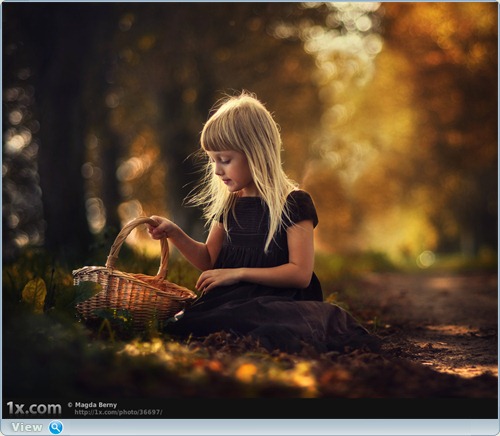Click the copyright symbol before Magda Berny

click(x=70, y=405)
